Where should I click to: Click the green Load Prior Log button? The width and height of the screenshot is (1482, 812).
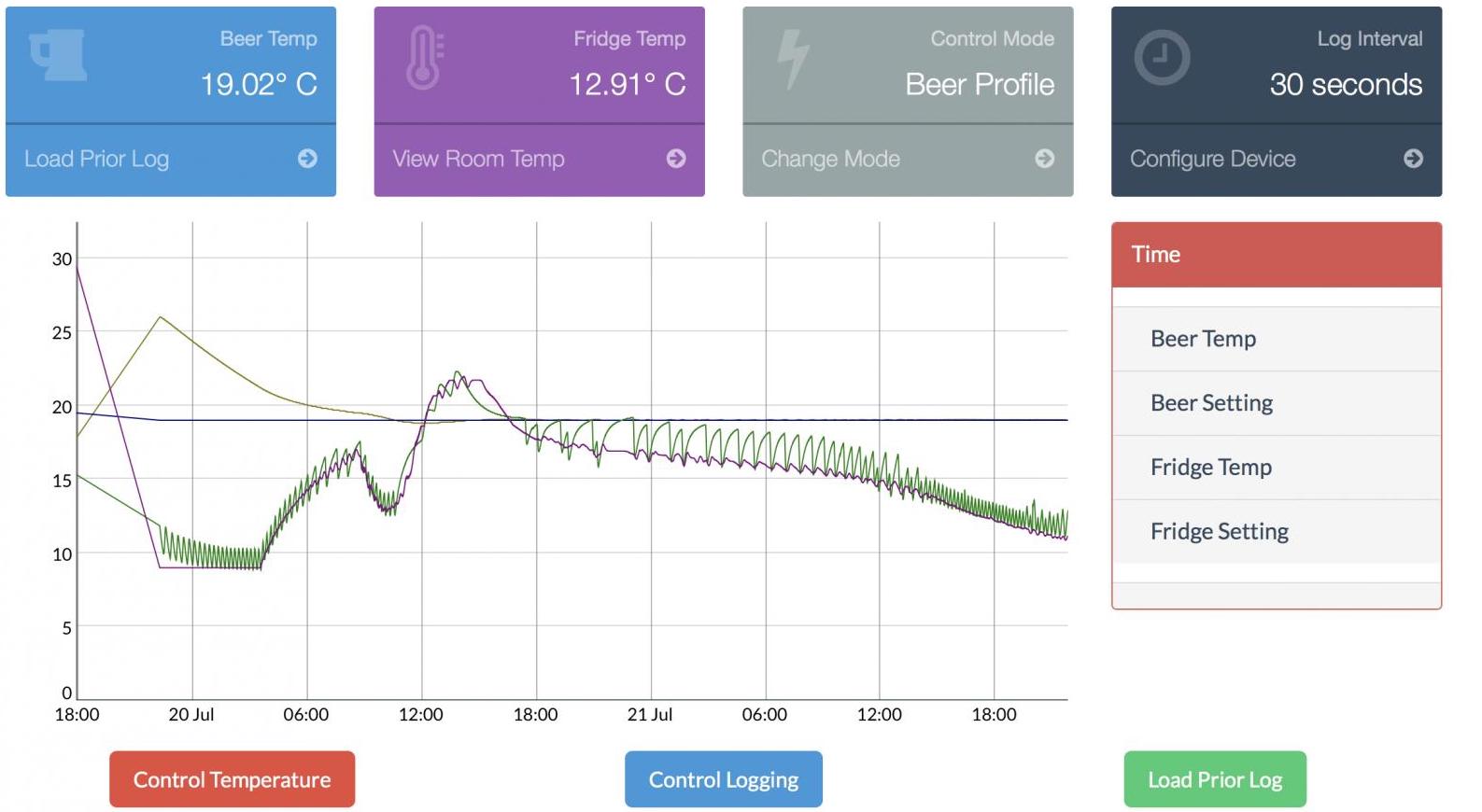point(1215,779)
